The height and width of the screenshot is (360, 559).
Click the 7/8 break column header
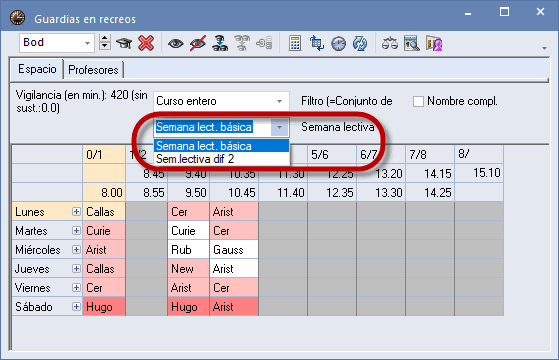pyautogui.click(x=430, y=155)
